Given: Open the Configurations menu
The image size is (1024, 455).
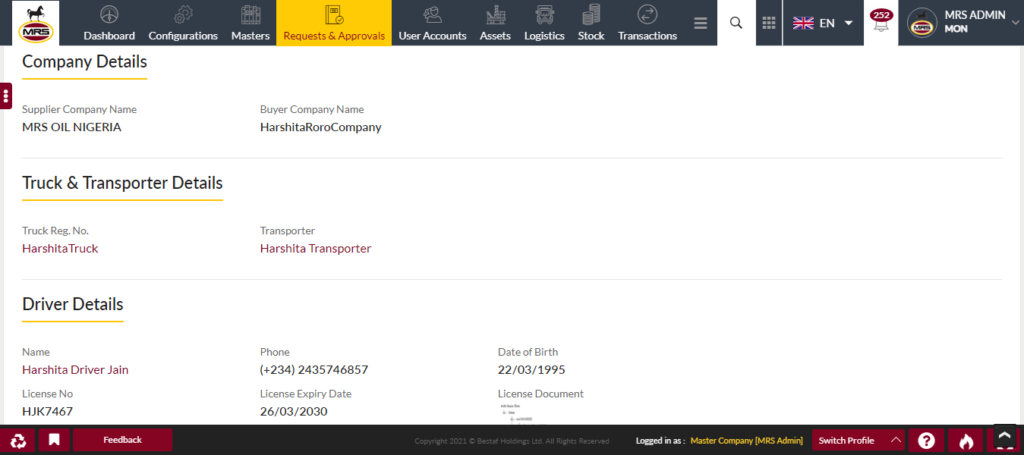Looking at the screenshot, I should [183, 23].
